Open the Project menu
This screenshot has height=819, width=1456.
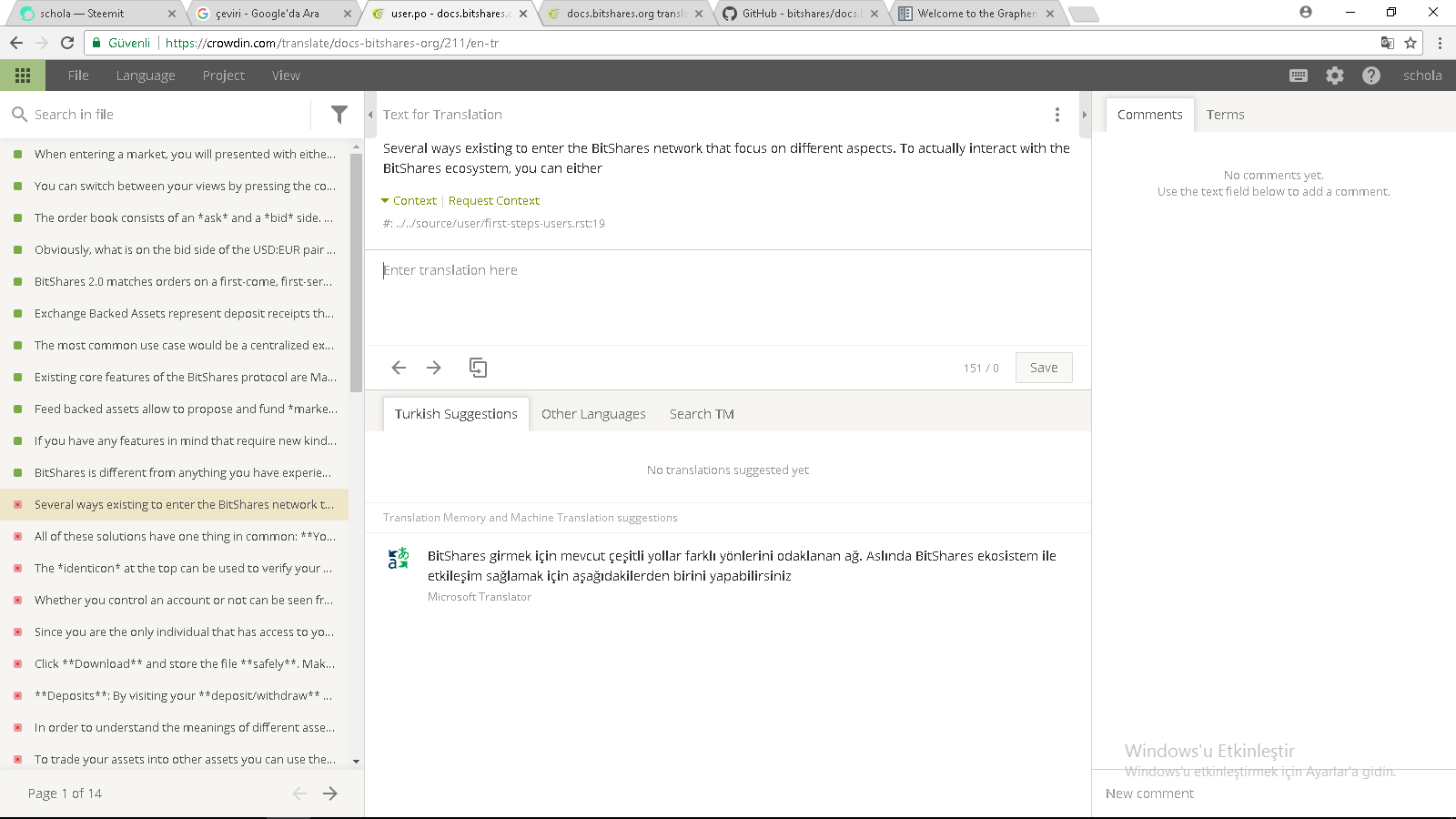[x=224, y=76]
